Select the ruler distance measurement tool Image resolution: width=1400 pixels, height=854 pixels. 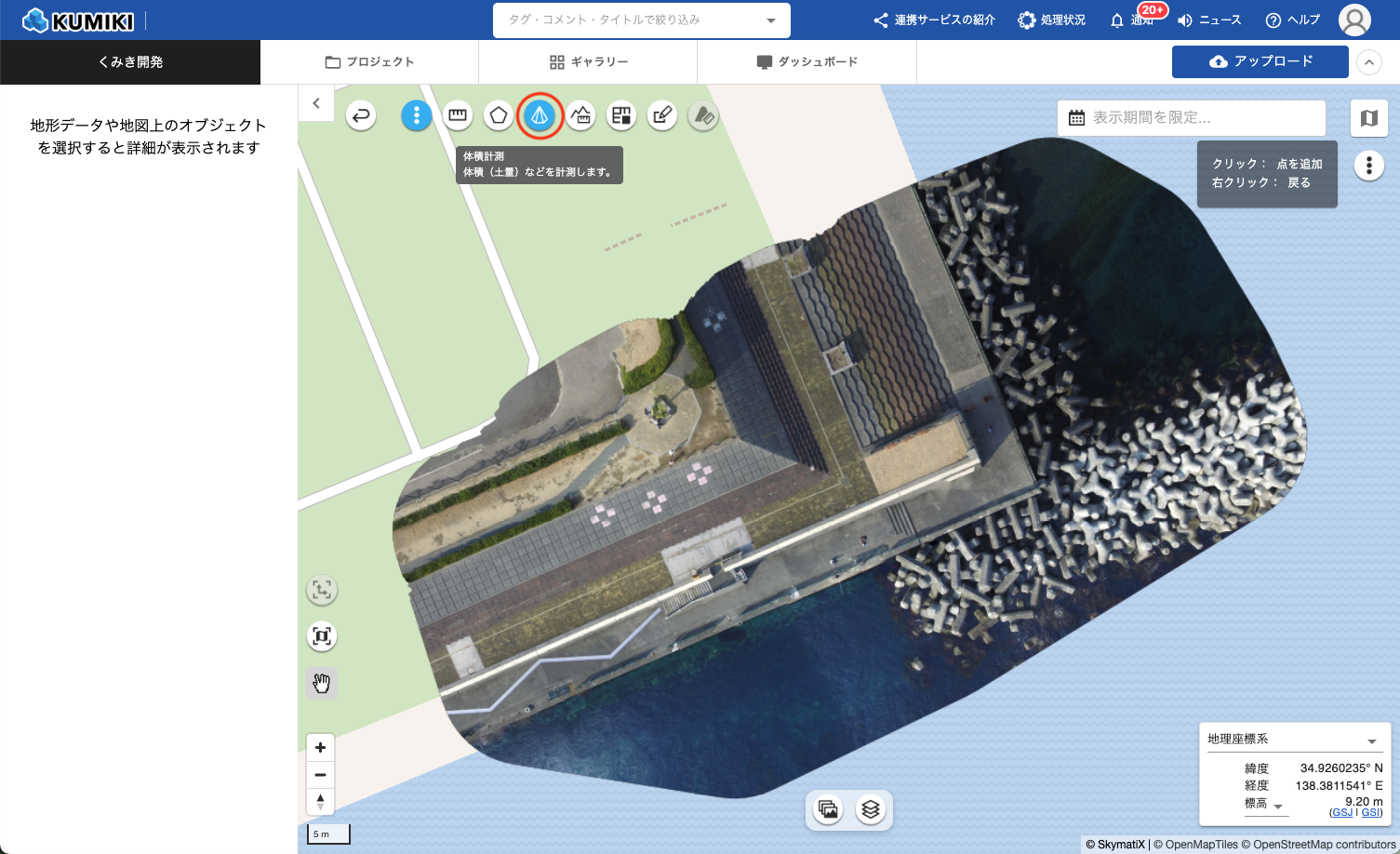pos(457,115)
